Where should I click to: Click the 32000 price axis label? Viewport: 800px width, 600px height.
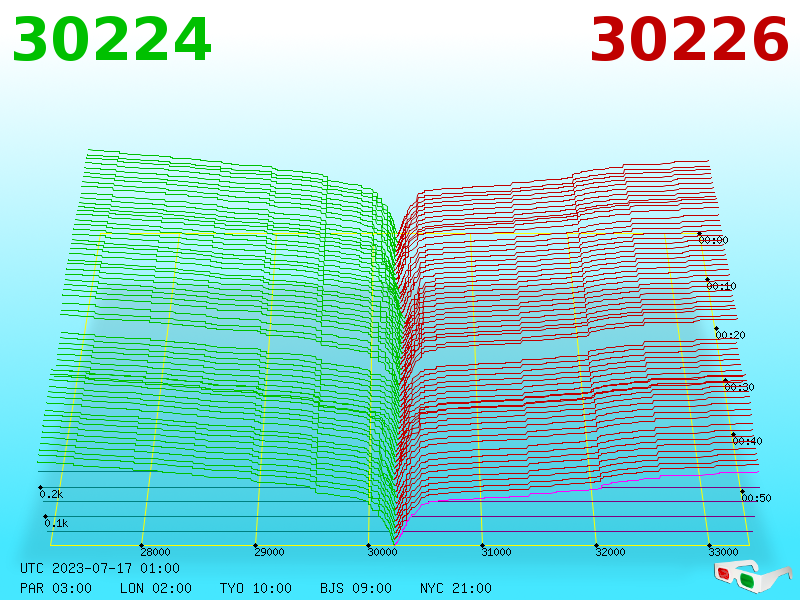click(610, 552)
